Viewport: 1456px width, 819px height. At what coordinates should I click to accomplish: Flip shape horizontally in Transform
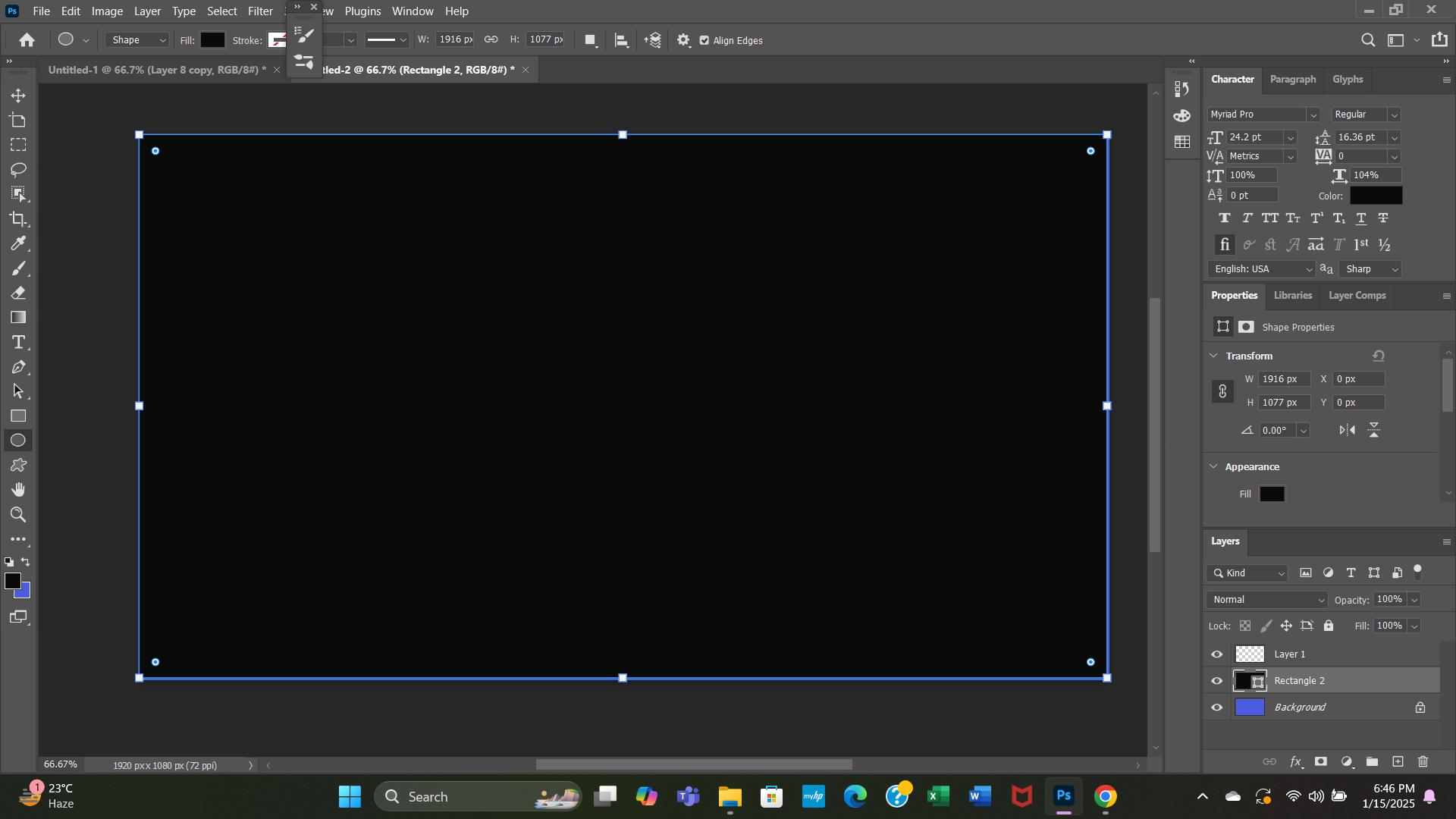(1347, 430)
